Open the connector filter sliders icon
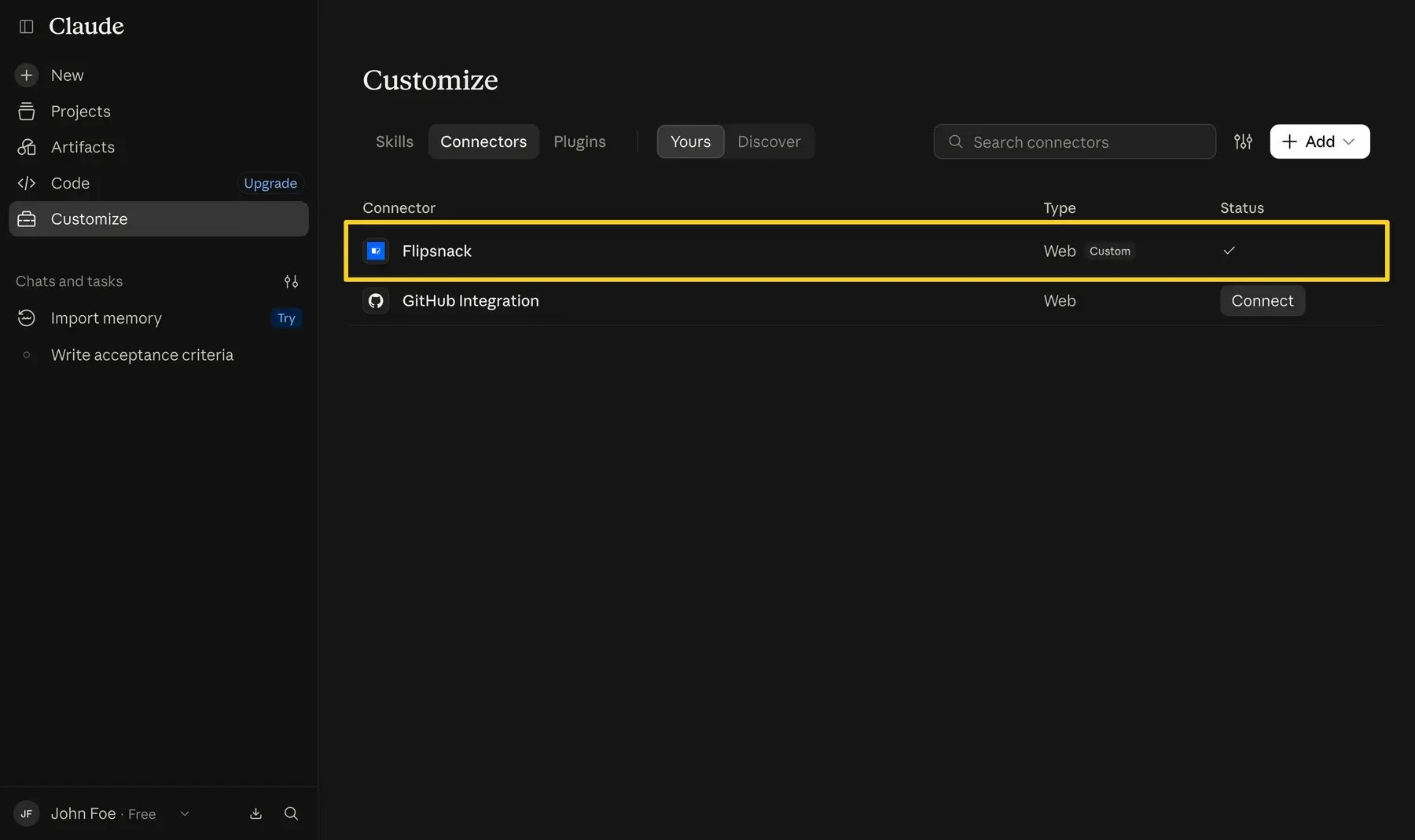This screenshot has height=840, width=1415. [x=1243, y=141]
